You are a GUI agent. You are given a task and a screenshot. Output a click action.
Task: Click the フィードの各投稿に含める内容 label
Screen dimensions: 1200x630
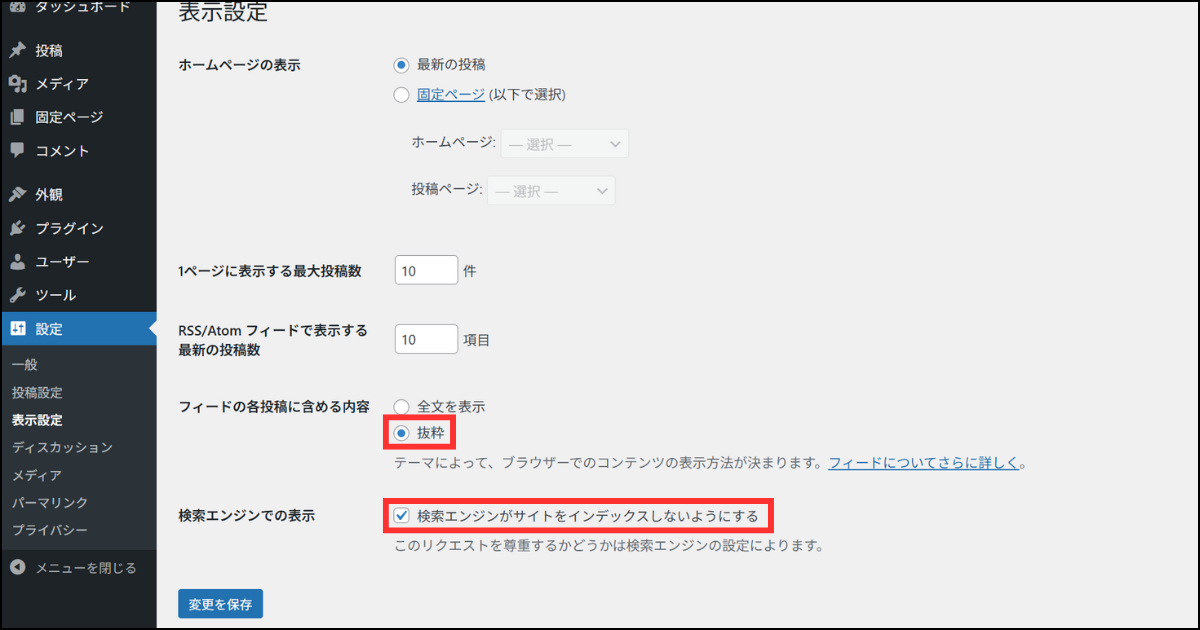click(x=274, y=407)
